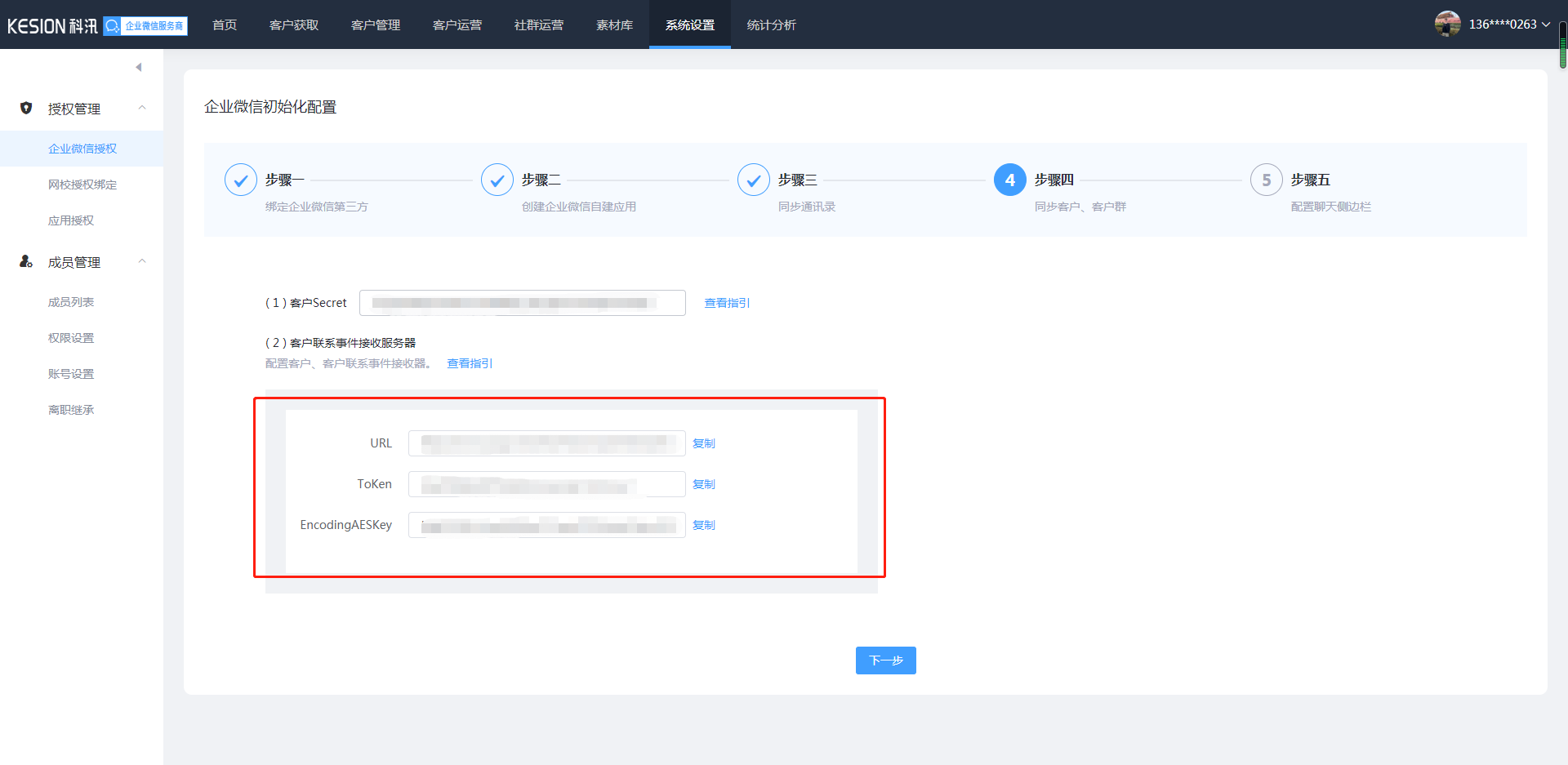
Task: Click the step 5 numbered circle
Action: (1267, 180)
